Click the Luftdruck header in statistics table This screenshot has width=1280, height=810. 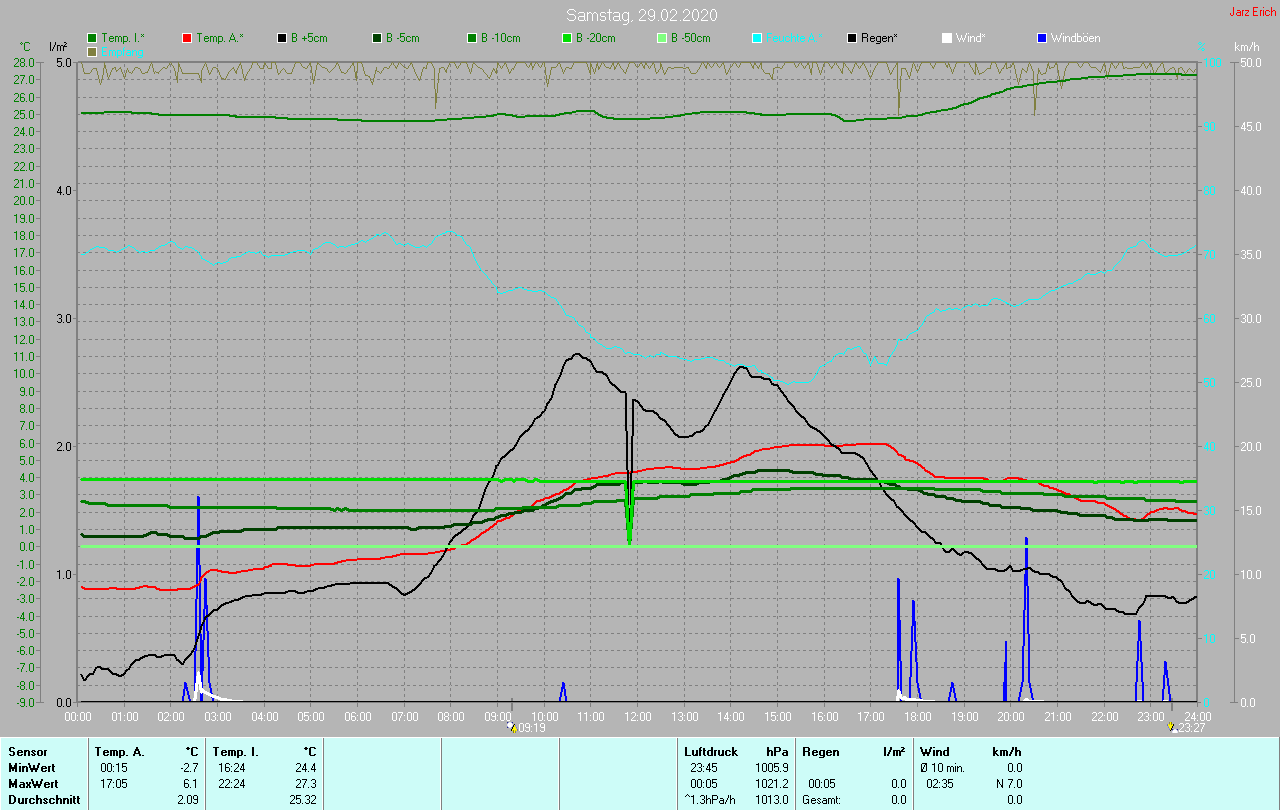pos(710,751)
